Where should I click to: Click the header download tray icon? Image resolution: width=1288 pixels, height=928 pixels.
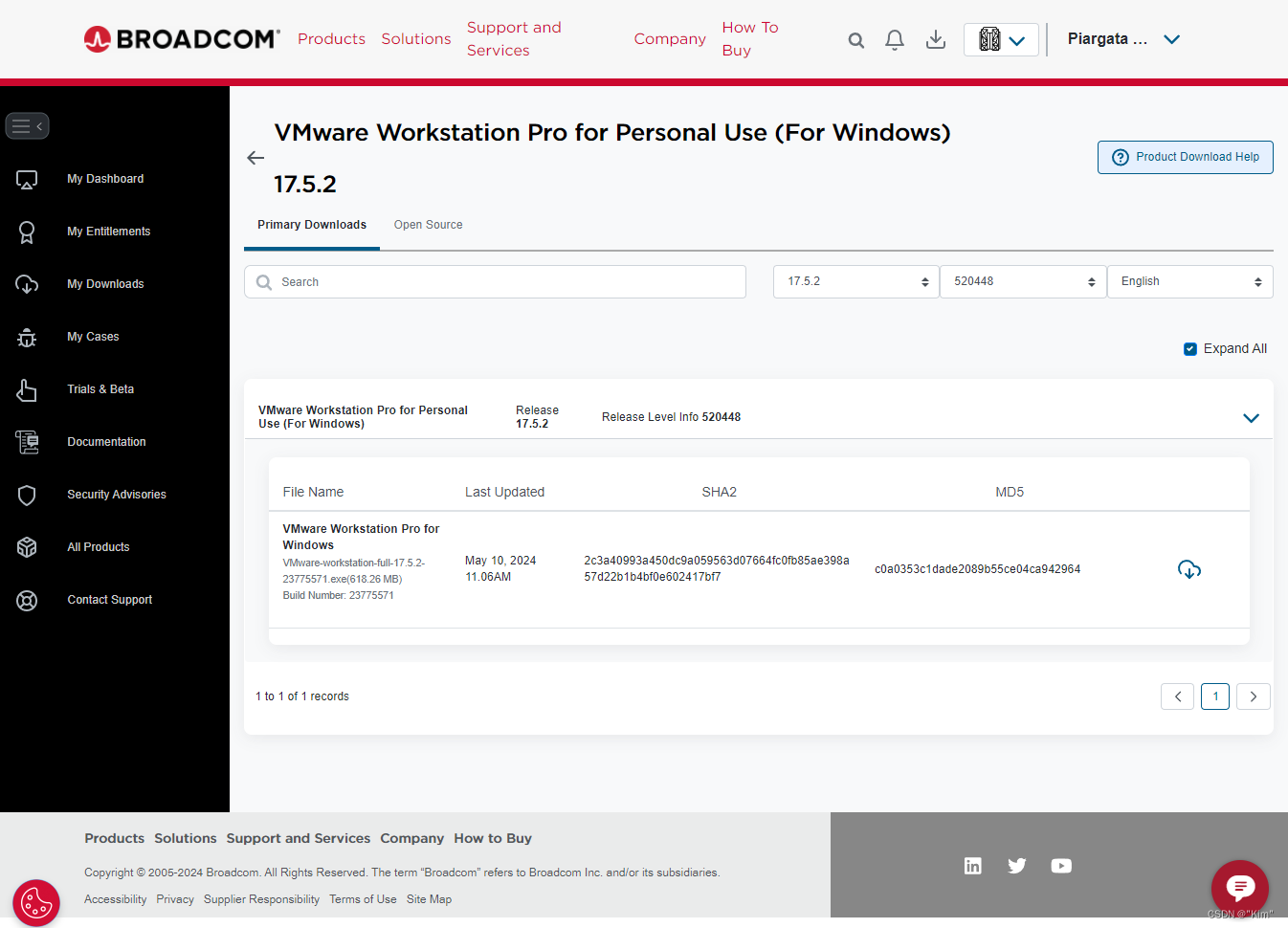936,39
